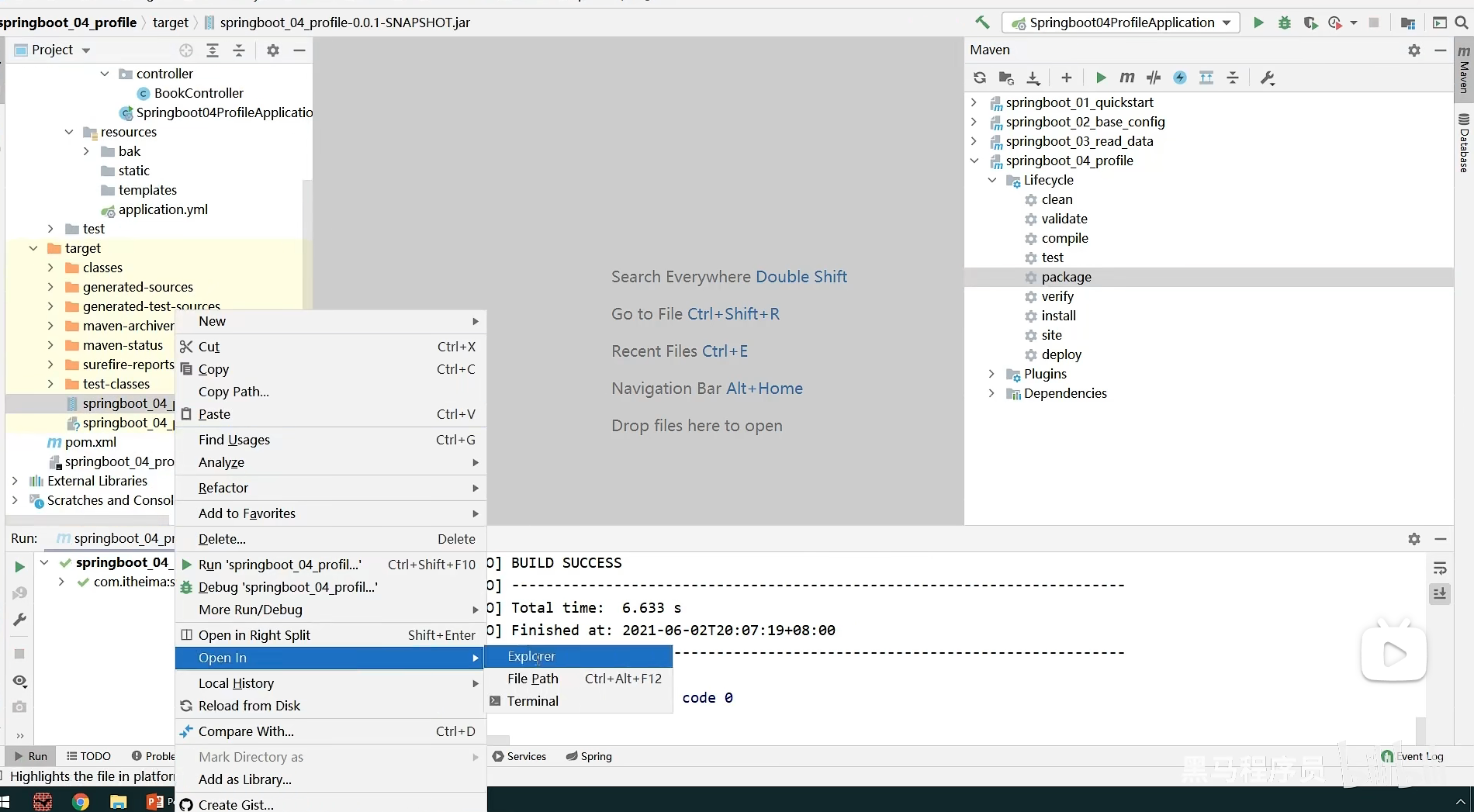Click Execute Maven Goal icon
Viewport: 1474px width, 812px height.
click(x=1127, y=78)
